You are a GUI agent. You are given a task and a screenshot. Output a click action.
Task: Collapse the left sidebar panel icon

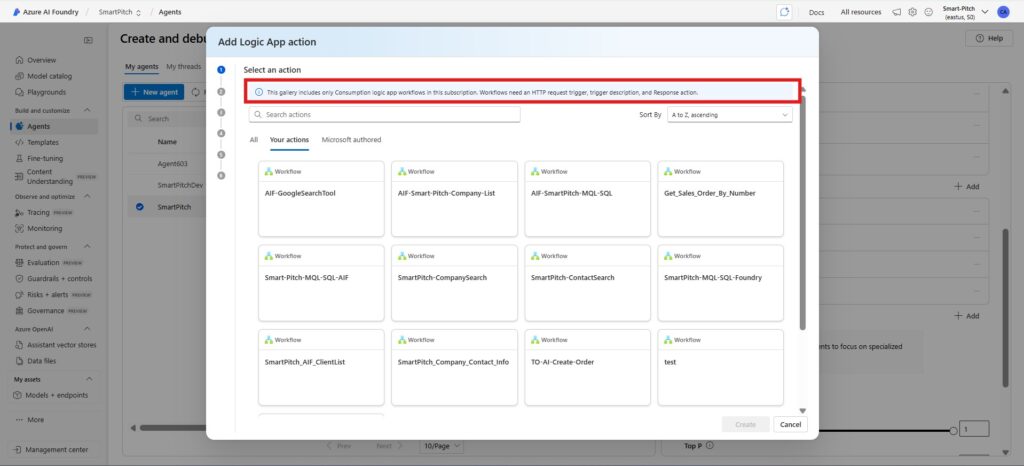click(88, 40)
